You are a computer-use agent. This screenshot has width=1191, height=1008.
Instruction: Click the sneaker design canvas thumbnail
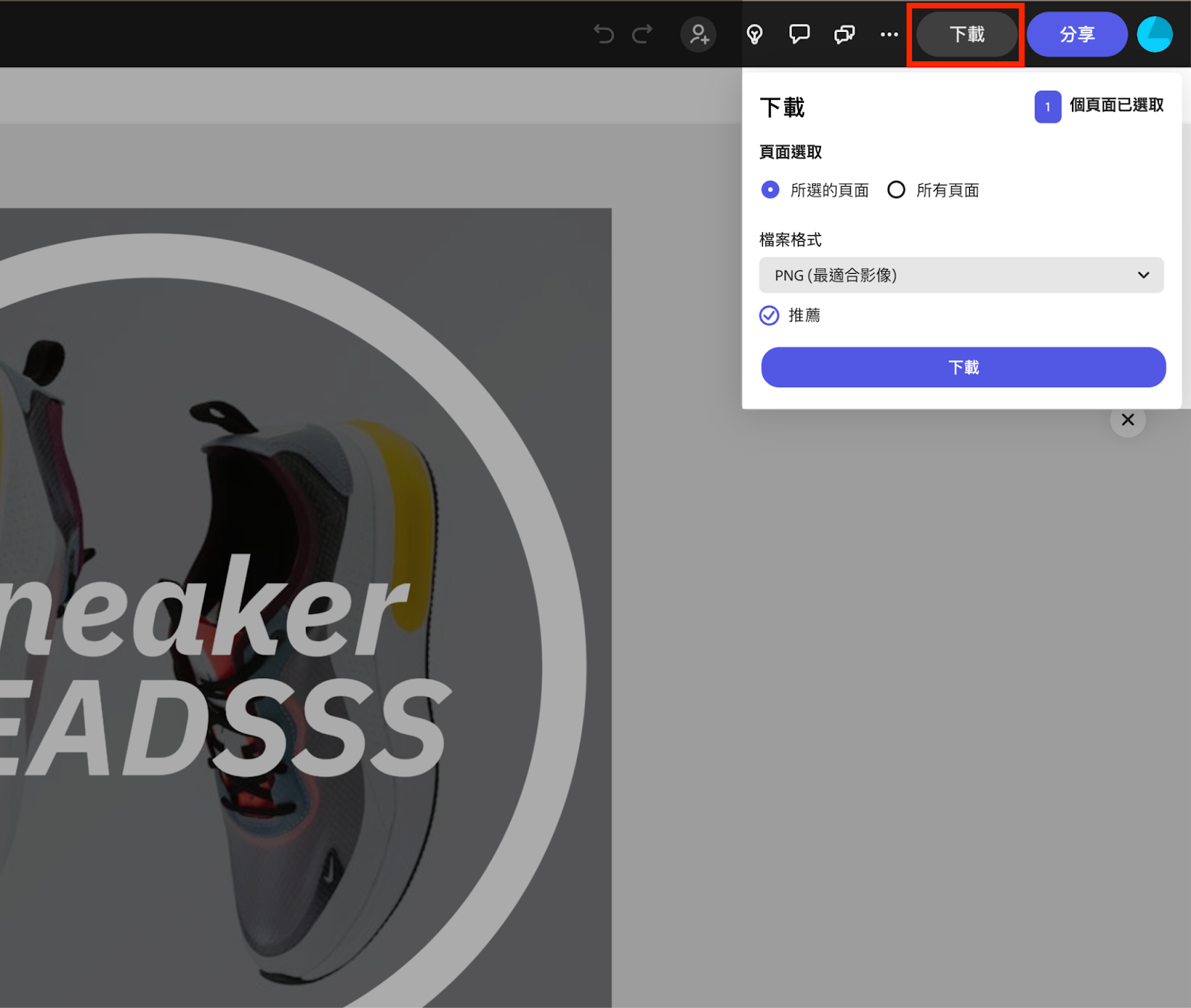click(305, 607)
